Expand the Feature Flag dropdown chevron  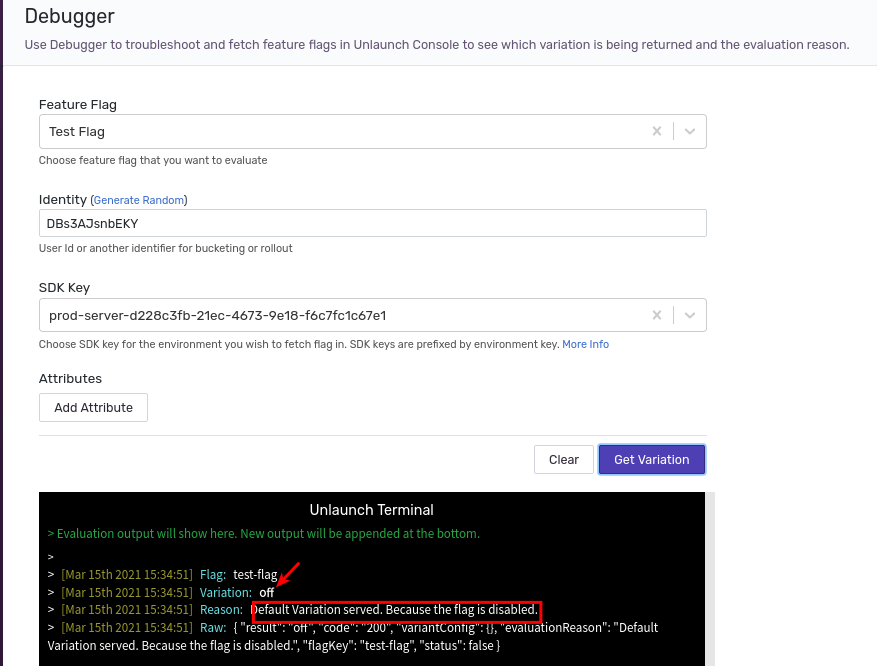coord(690,131)
